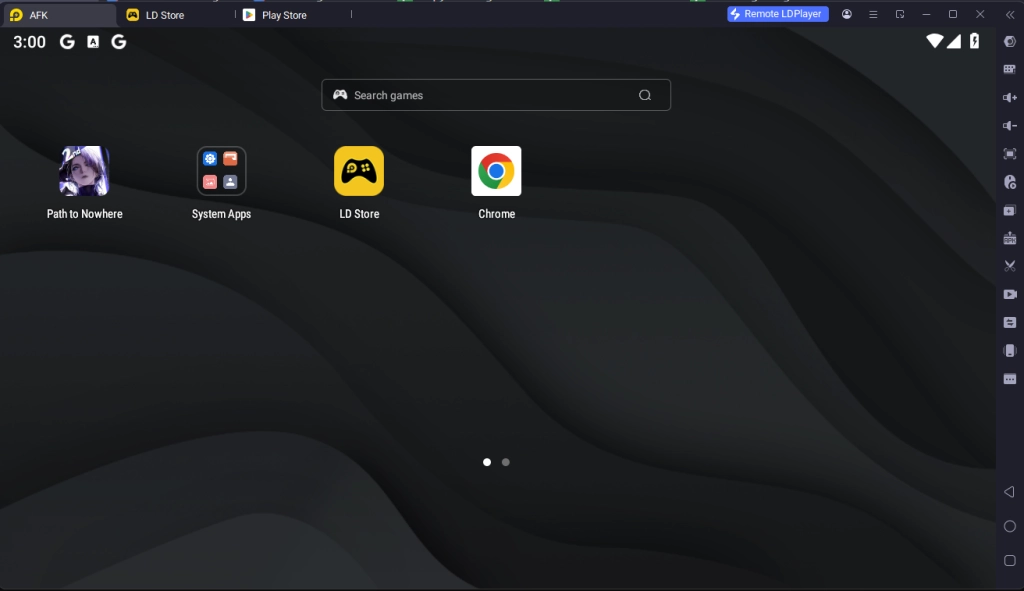Viewport: 1024px width, 591px height.
Task: Toggle fullscreen mode icon
Action: 1010,153
